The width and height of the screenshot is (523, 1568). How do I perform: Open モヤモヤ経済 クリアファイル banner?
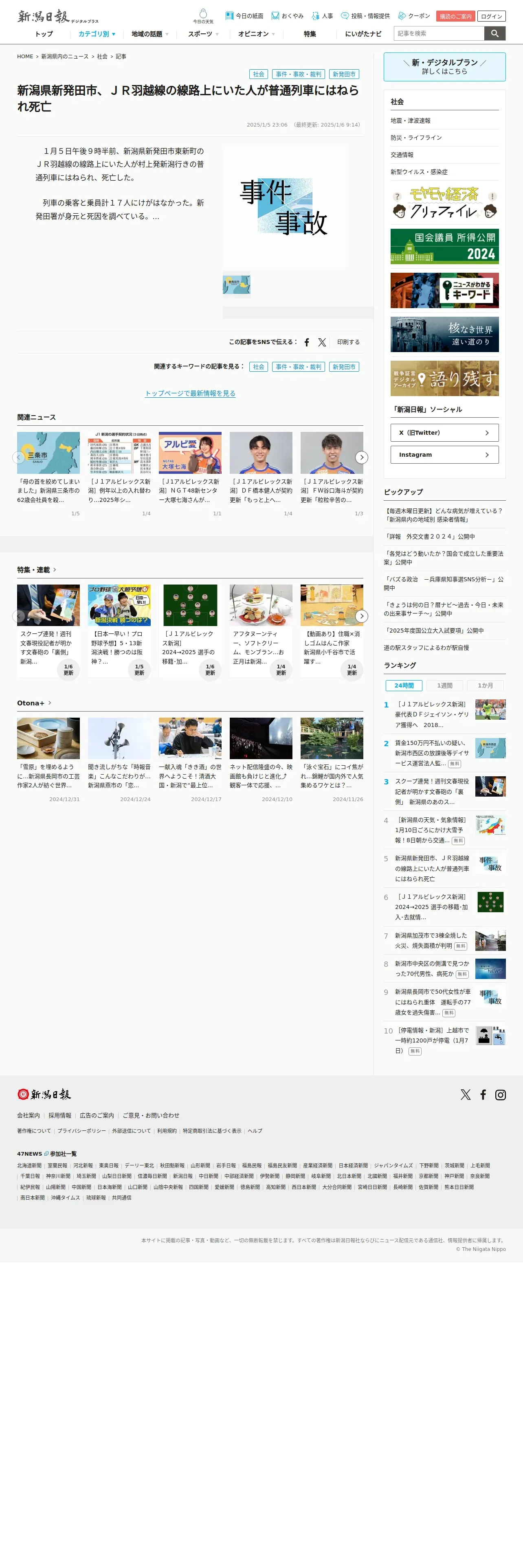click(x=444, y=203)
